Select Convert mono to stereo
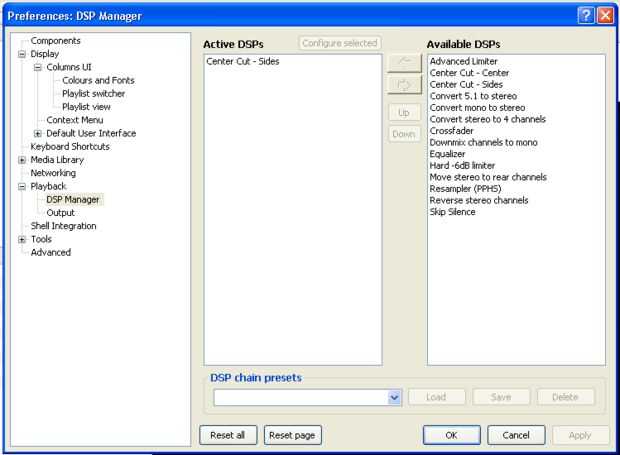Viewport: 620px width, 455px height. (477, 108)
